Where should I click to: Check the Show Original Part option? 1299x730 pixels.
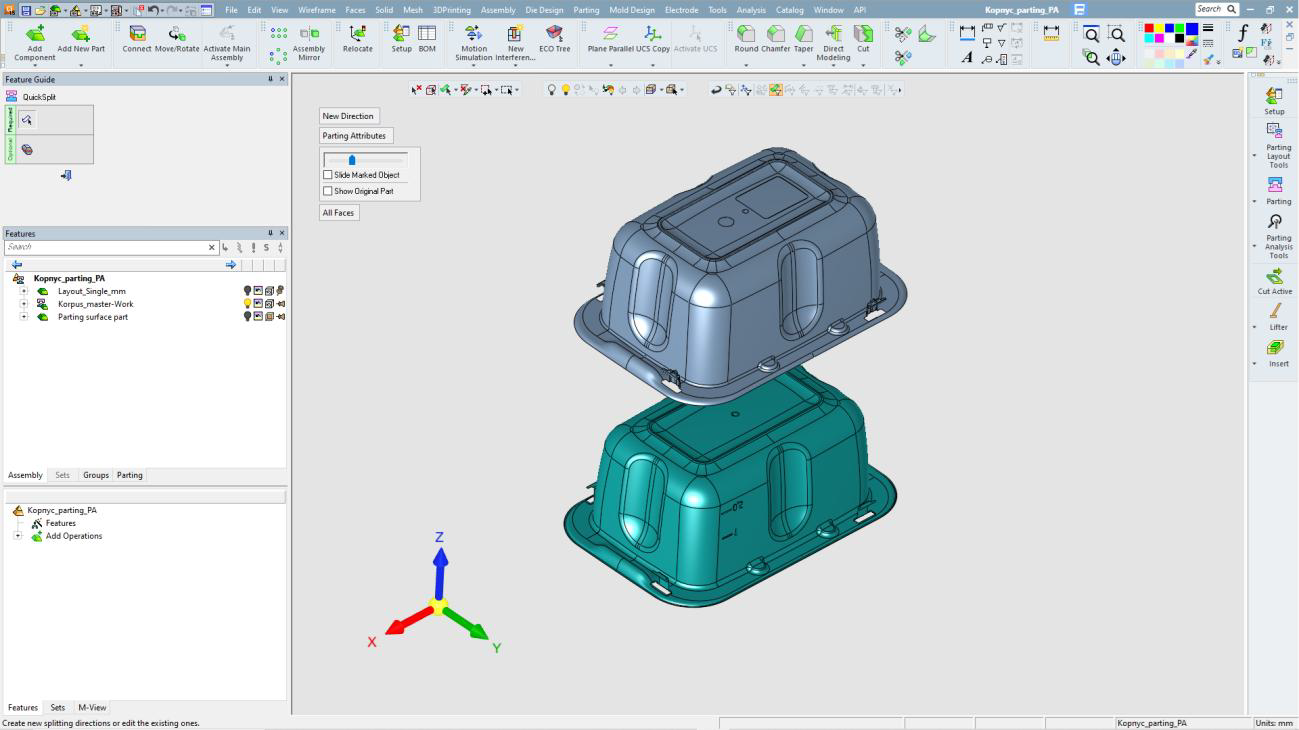point(328,191)
